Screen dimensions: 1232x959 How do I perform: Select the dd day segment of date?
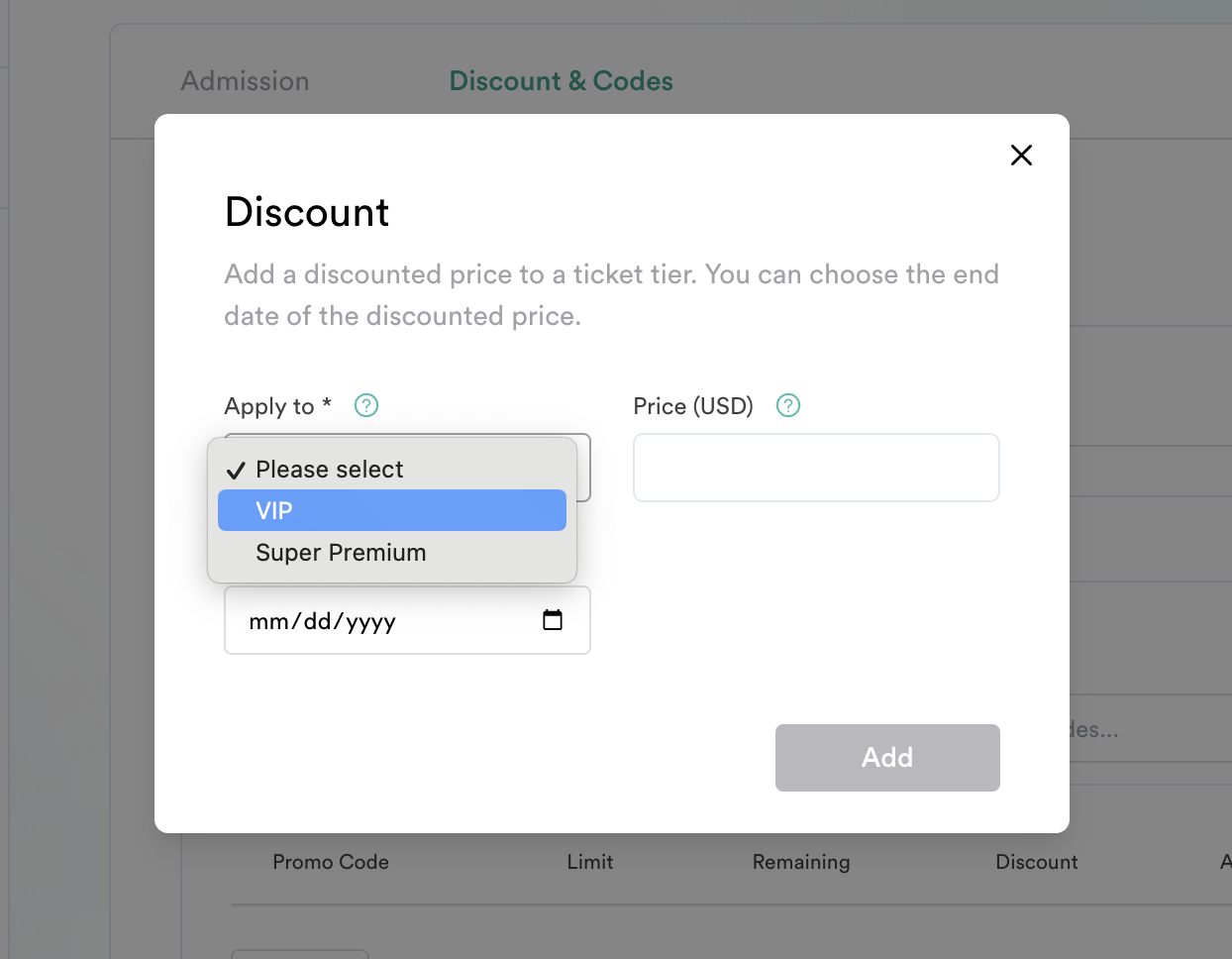(x=318, y=621)
